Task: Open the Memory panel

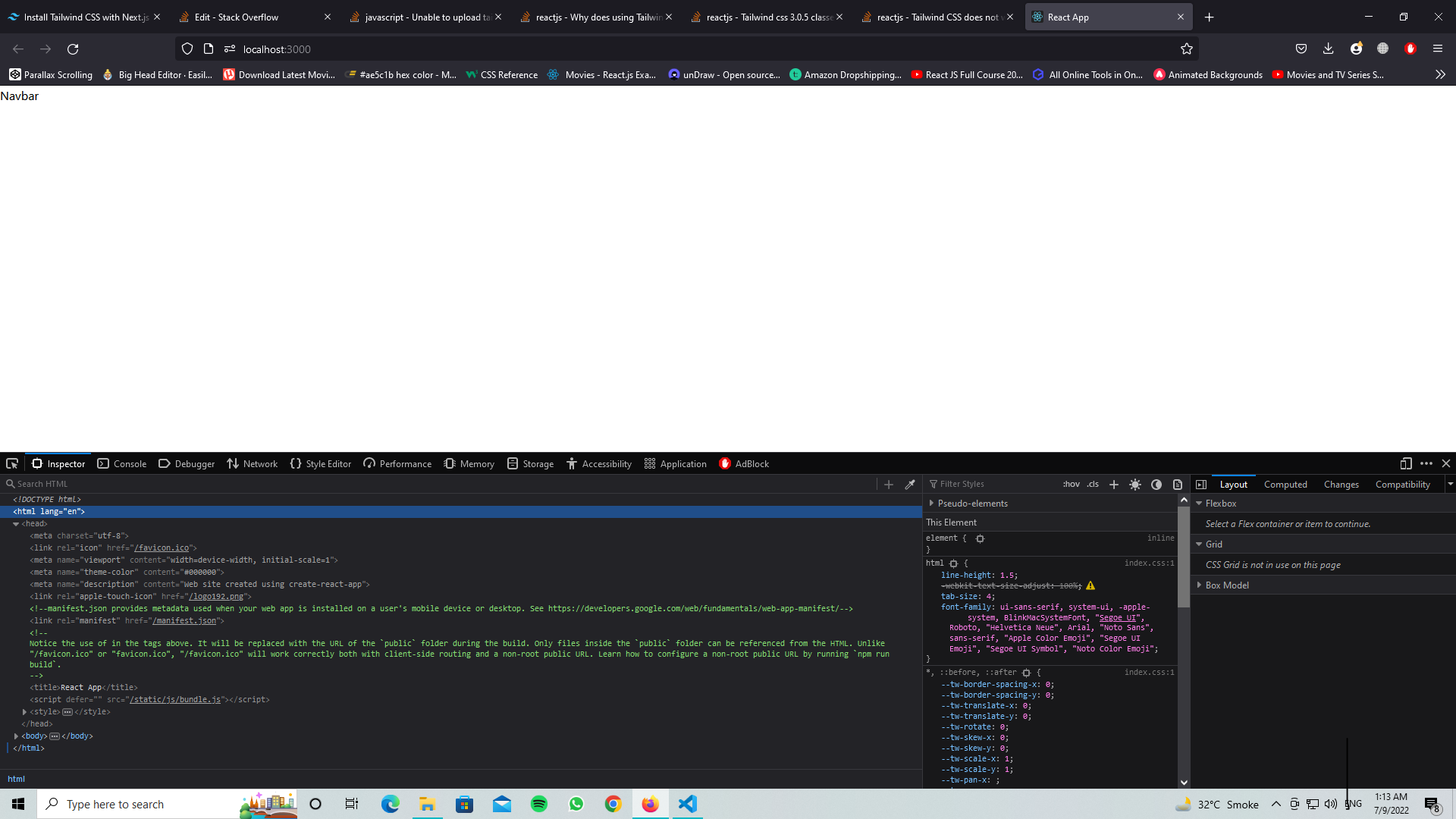Action: click(469, 463)
